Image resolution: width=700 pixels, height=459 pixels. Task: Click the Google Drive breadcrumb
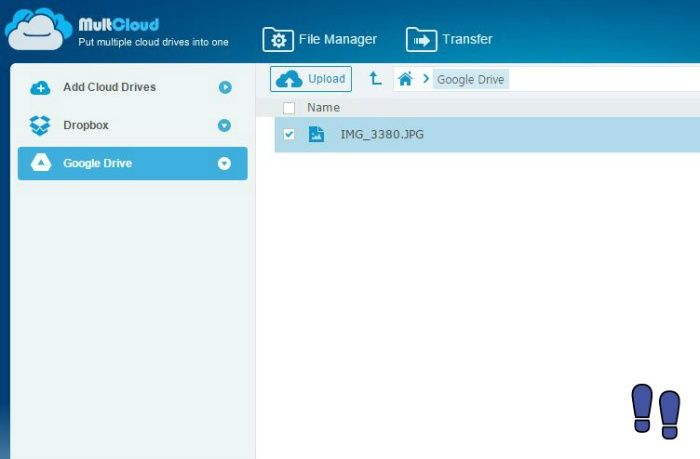point(471,79)
